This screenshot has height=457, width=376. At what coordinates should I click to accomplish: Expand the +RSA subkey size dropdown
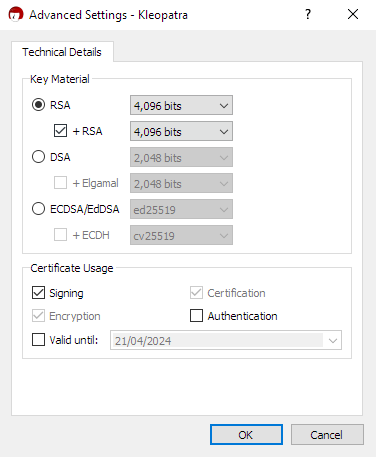pyautogui.click(x=181, y=131)
